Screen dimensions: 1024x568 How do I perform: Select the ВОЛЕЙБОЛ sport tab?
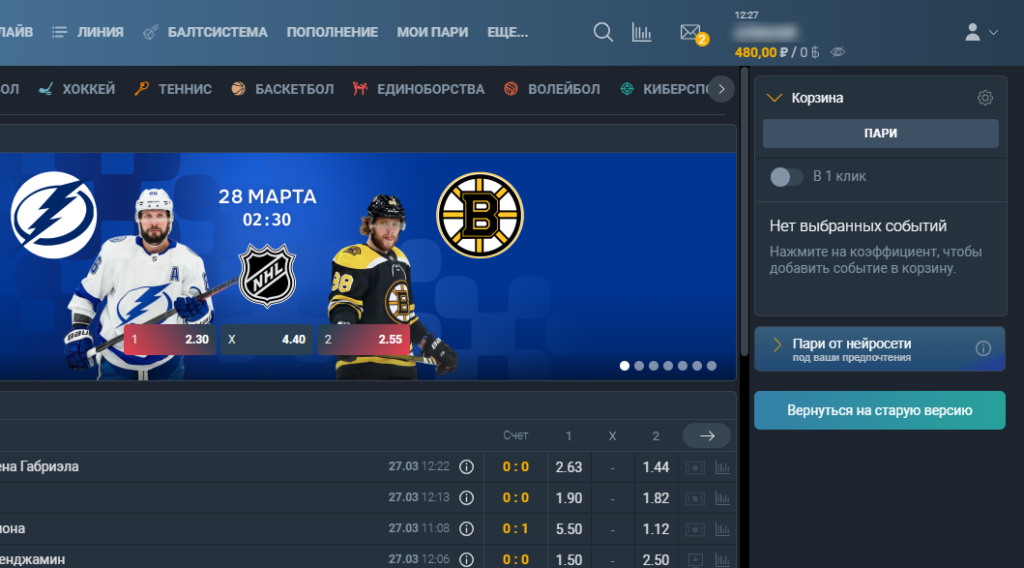pyautogui.click(x=552, y=89)
